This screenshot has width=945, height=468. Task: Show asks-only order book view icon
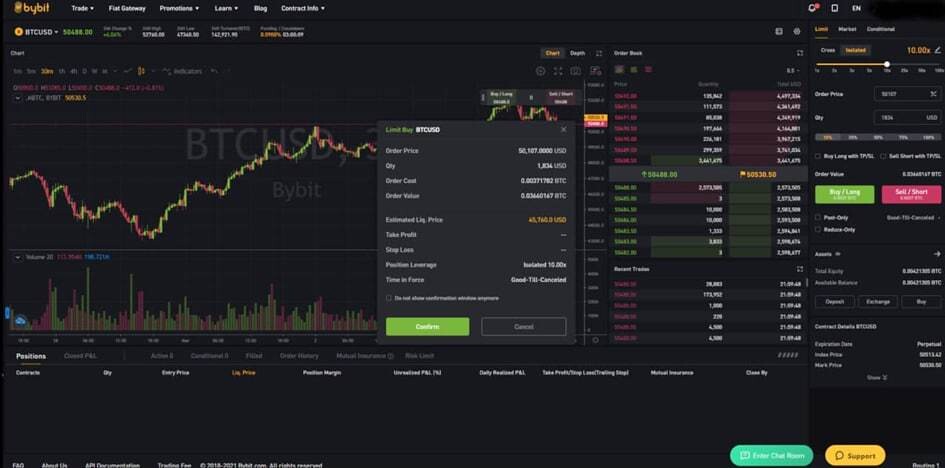(x=648, y=70)
